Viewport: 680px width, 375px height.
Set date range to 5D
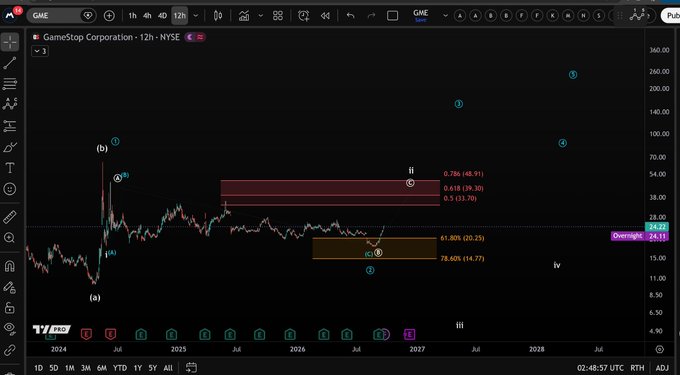click(x=54, y=368)
